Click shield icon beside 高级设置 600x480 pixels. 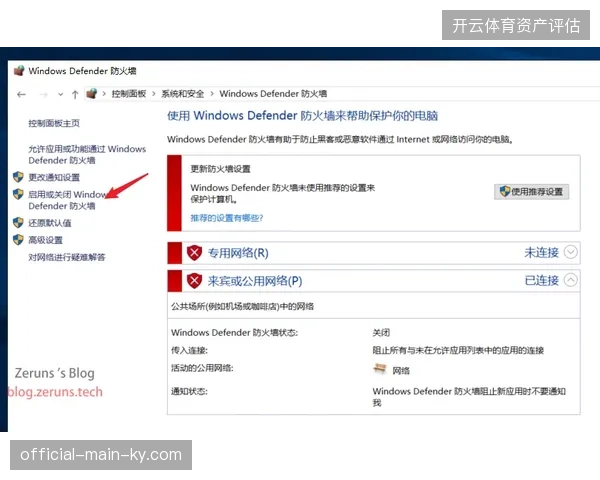coord(18,240)
